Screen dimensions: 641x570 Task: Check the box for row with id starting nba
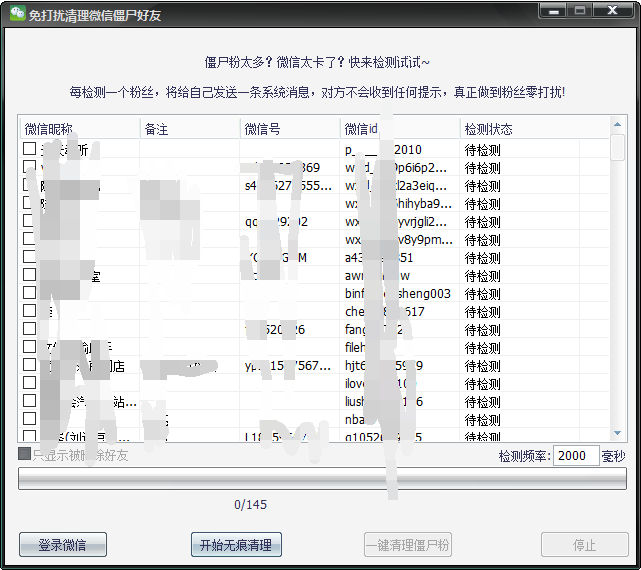pos(29,418)
